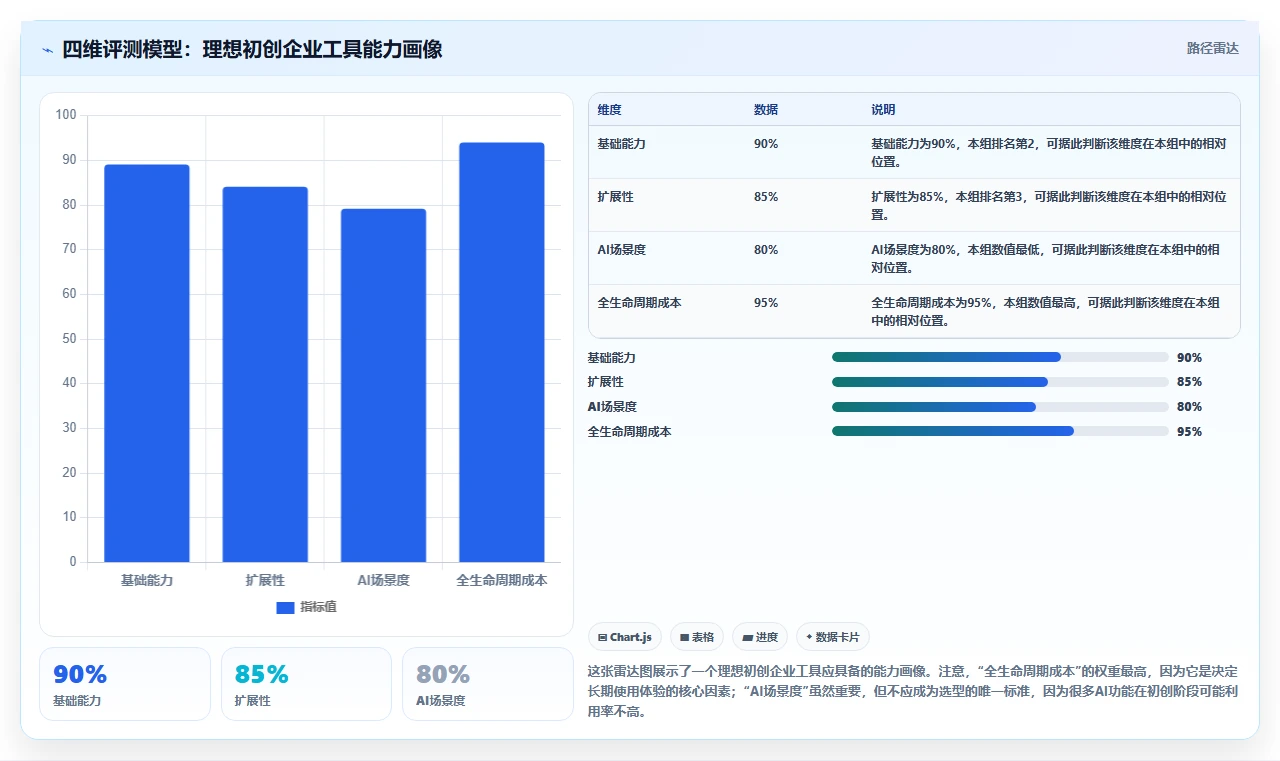
Task: Click the 全生命周期成本 x-axis label
Action: 502,580
